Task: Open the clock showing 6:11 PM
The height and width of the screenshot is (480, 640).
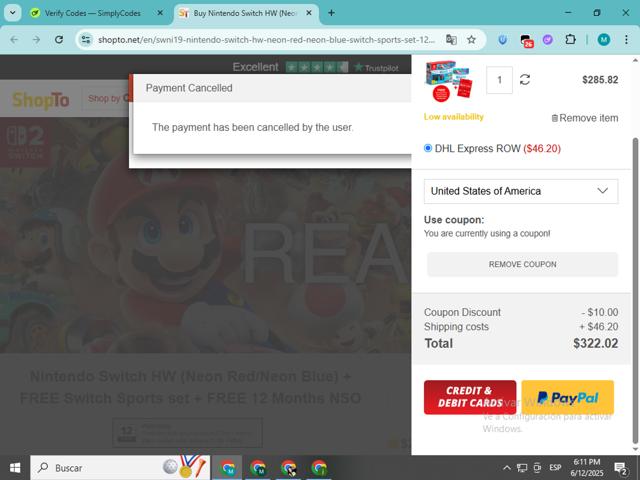Action: click(x=587, y=468)
